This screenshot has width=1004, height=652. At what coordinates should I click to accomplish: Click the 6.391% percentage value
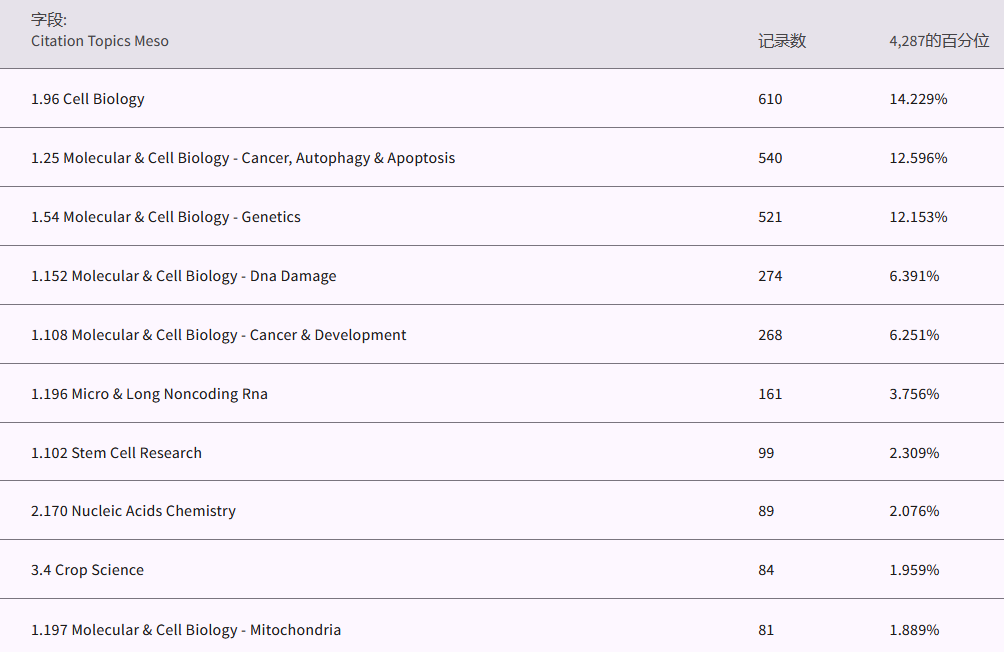coord(914,276)
